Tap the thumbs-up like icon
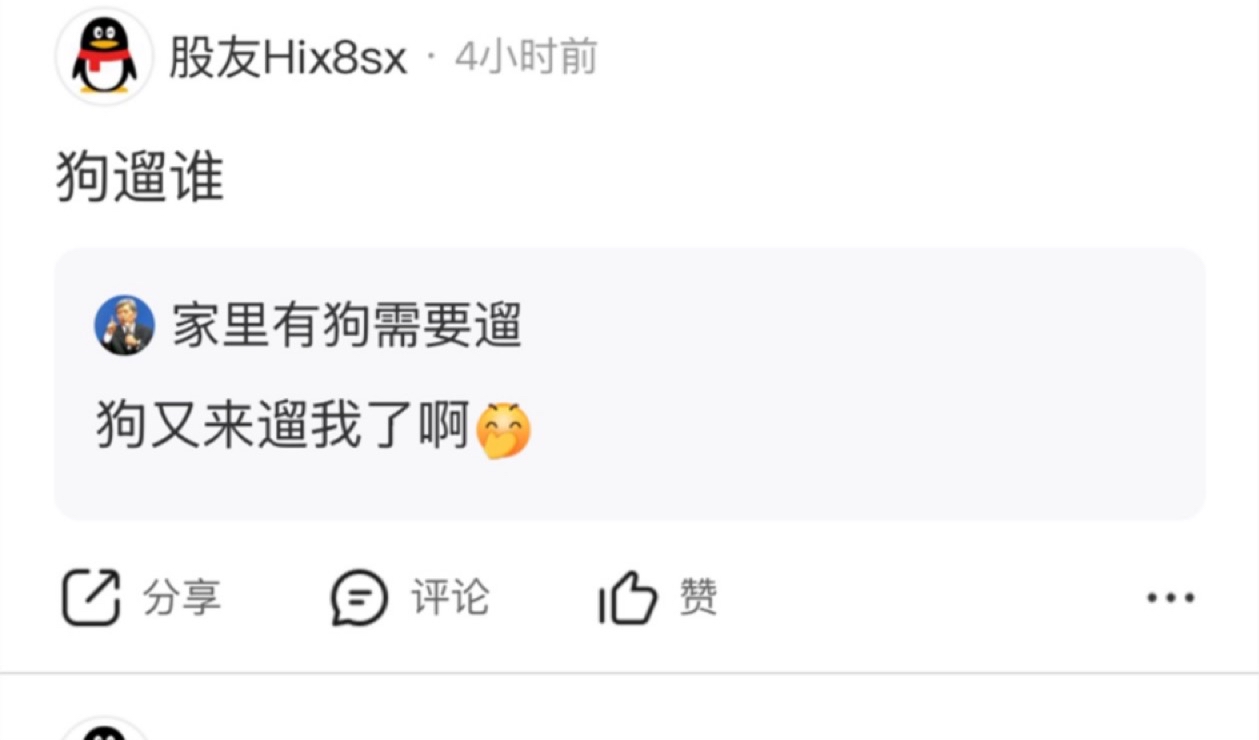 tap(628, 598)
